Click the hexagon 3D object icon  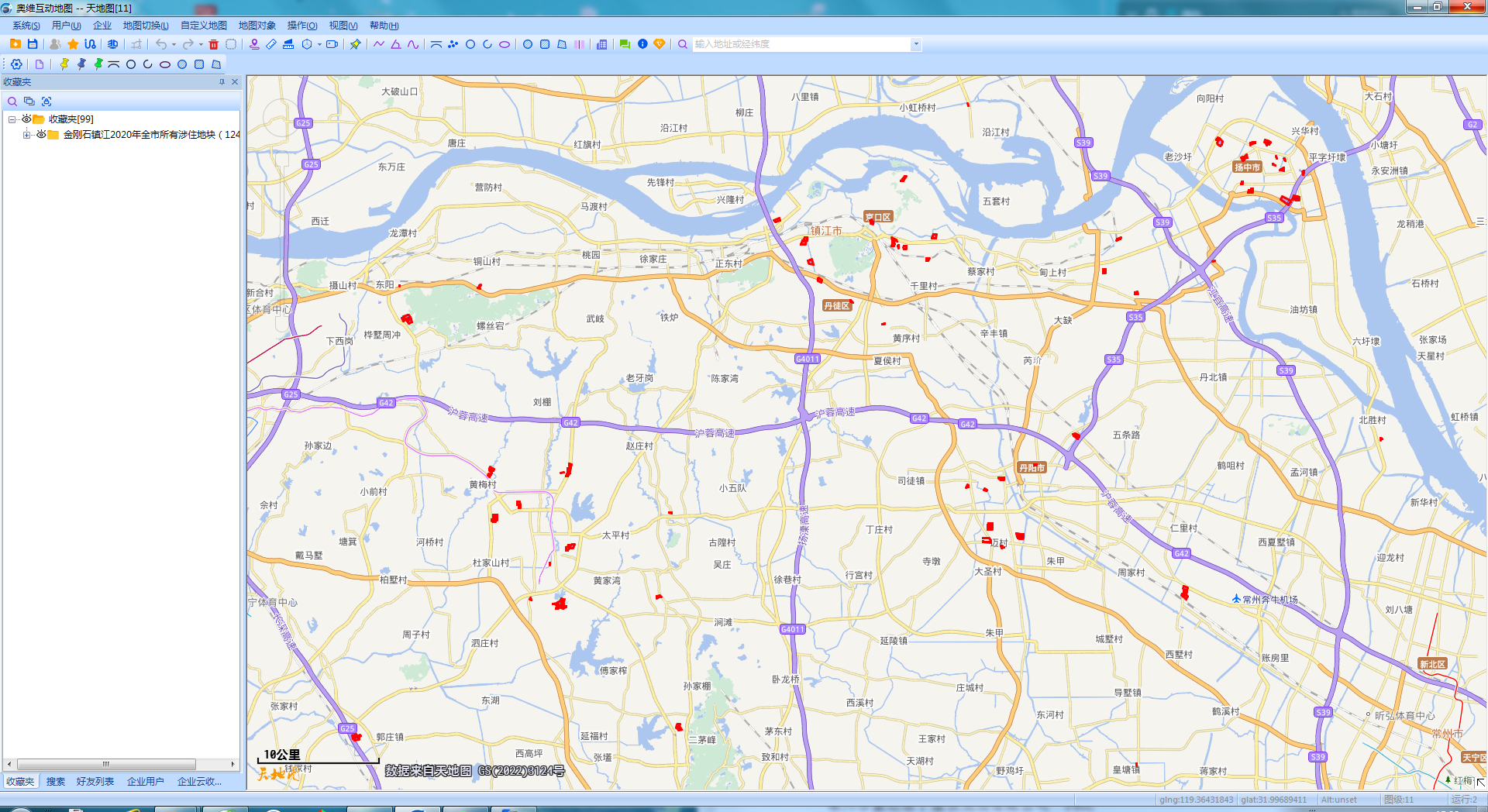click(x=307, y=44)
